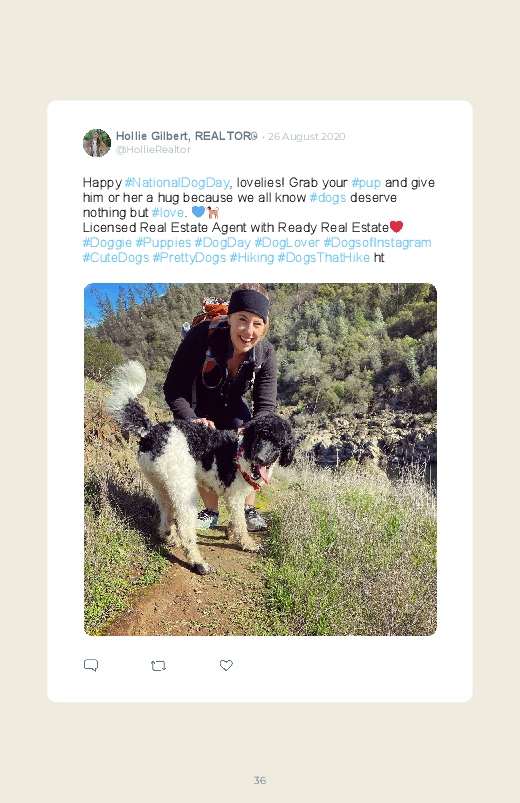Click the blue heart emoji
Image resolution: width=520 pixels, height=803 pixels.
pyautogui.click(x=198, y=212)
